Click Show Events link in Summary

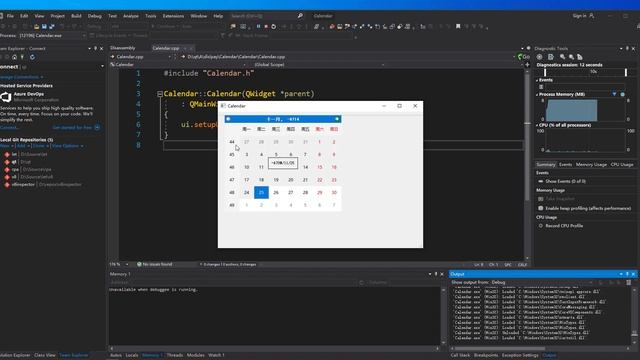(565, 181)
